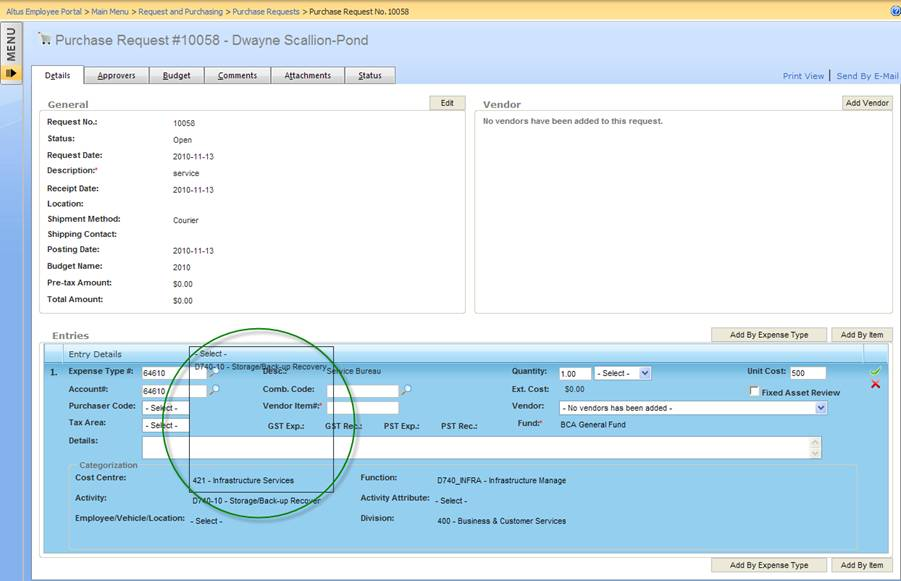Click the Edit button in General
Viewport: 904px width, 582px height.
(x=447, y=103)
